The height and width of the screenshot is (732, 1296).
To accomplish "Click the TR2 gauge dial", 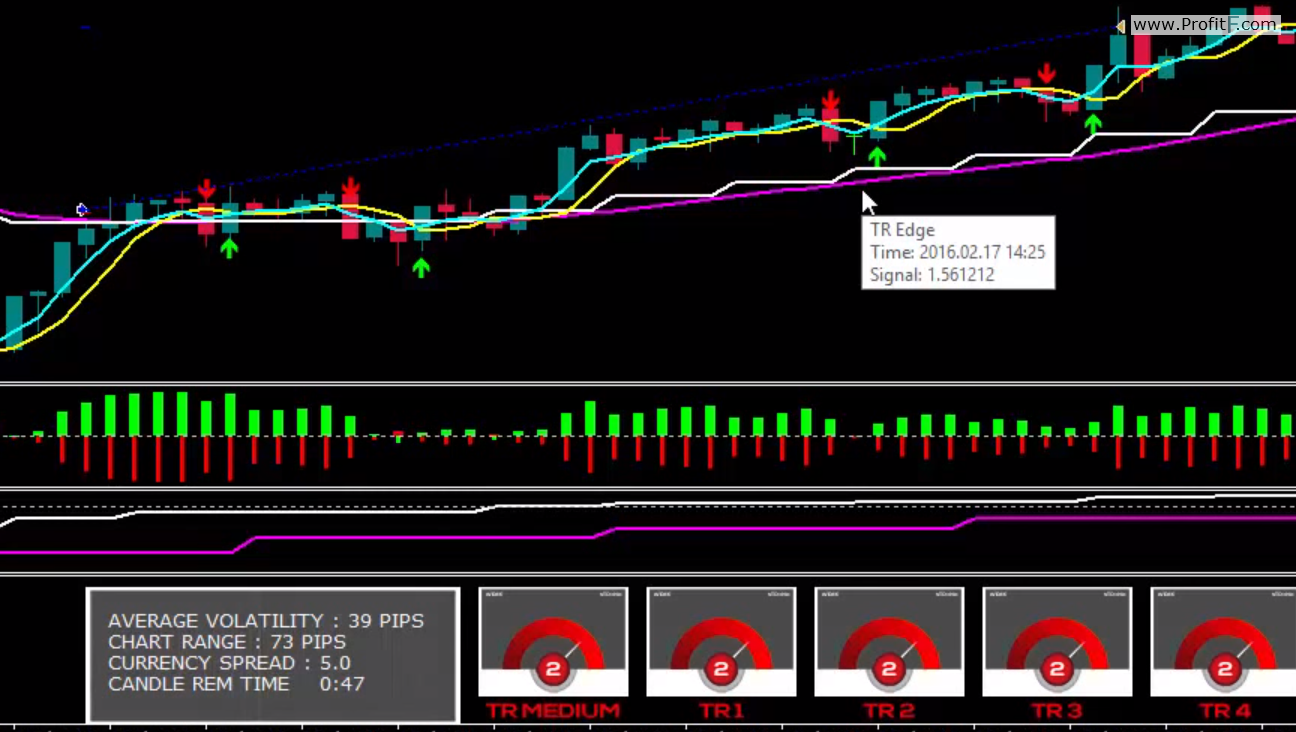I will coord(889,642).
